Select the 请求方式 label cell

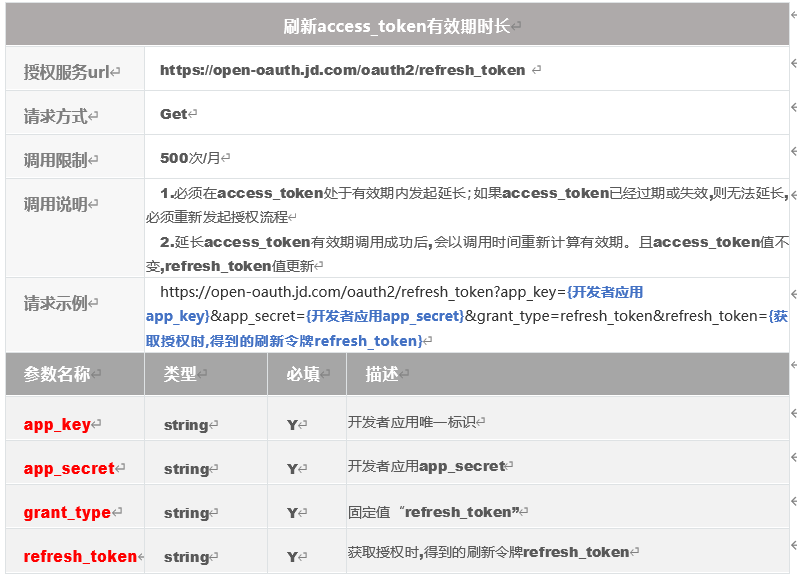75,113
